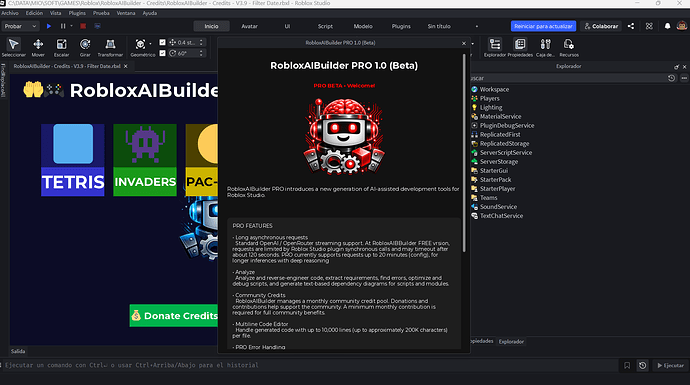Open the command bar bookmark icon

pyautogui.click(x=627, y=365)
